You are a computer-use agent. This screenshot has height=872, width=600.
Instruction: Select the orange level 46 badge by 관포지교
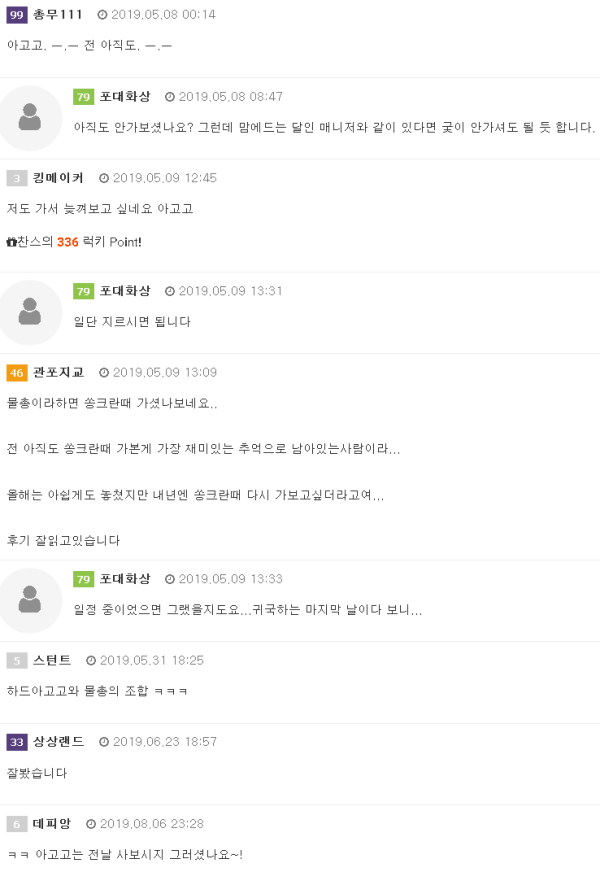pyautogui.click(x=17, y=373)
